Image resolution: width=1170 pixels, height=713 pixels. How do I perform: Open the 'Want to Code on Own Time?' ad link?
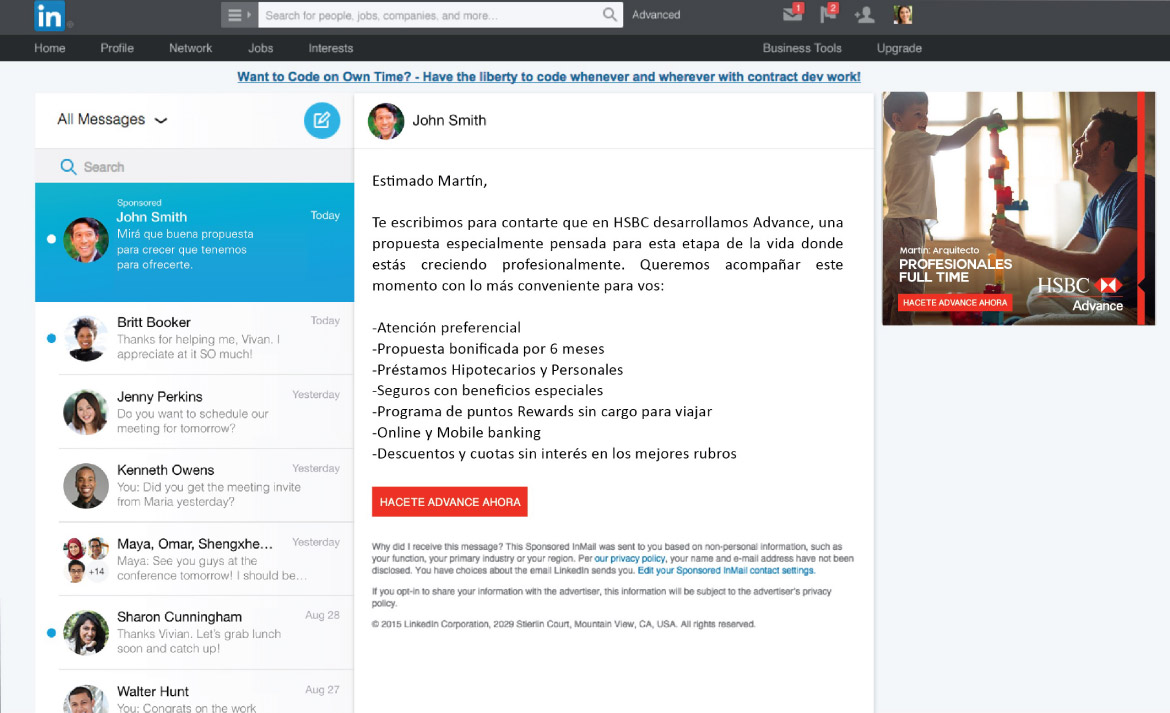[548, 77]
